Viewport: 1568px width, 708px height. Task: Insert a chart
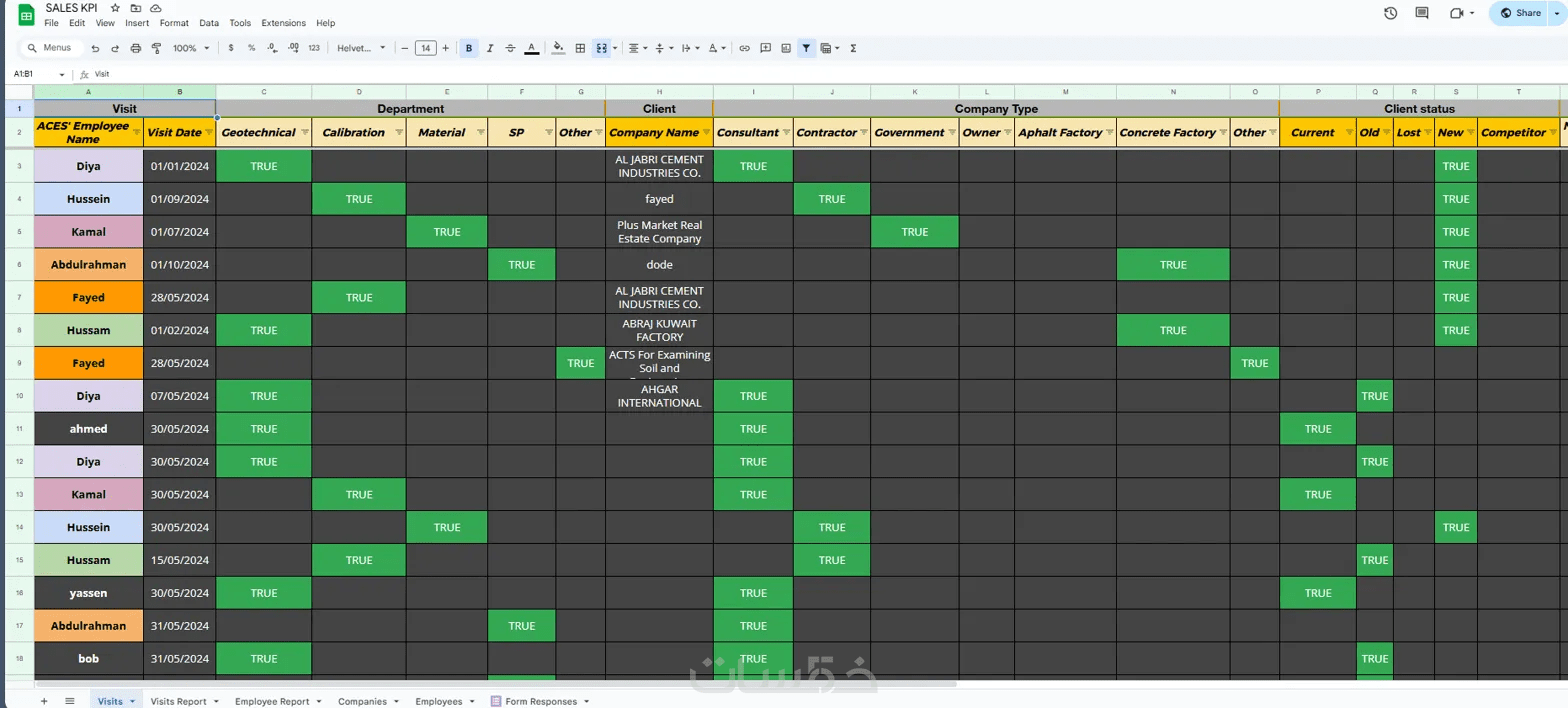786,48
